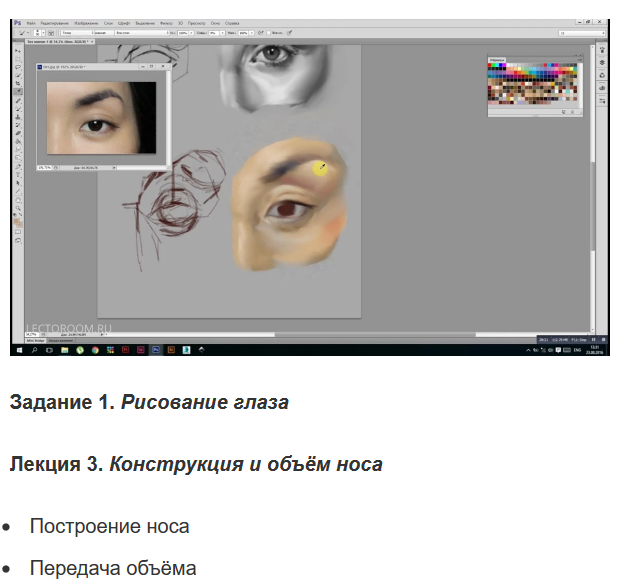Select the Move tool in Photoshop toolbar
Viewport: 636px width, 586px height.
[x=18, y=51]
